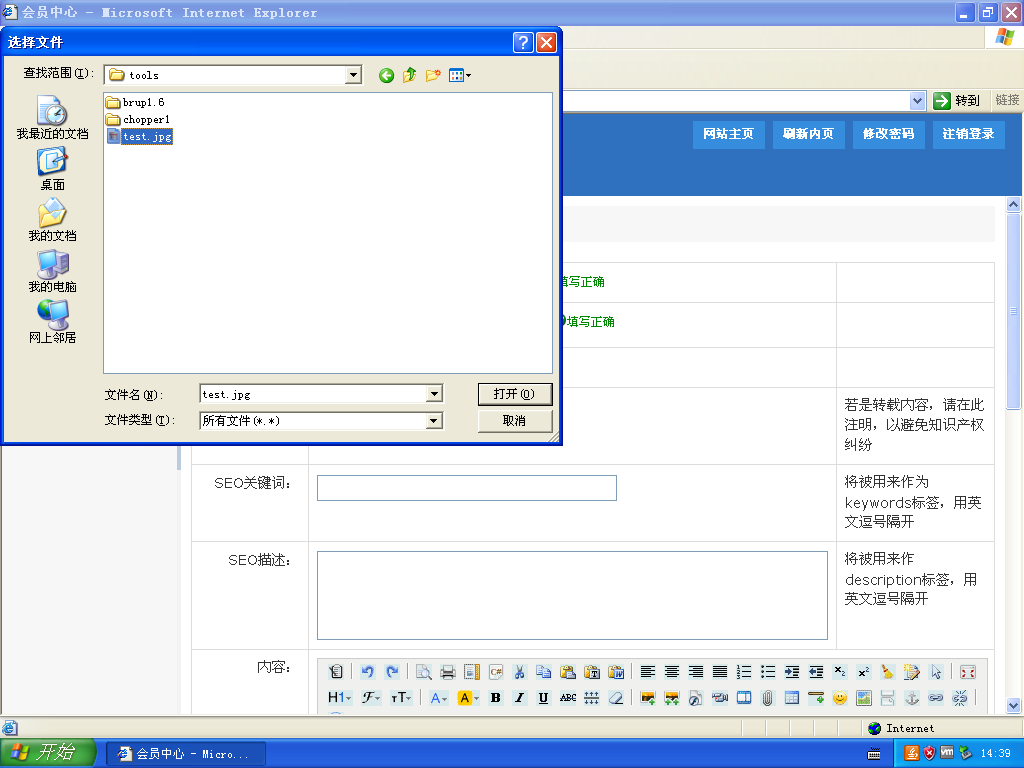Click inside the SEO关键词 input field
Viewport: 1024px width, 768px height.
(x=466, y=488)
